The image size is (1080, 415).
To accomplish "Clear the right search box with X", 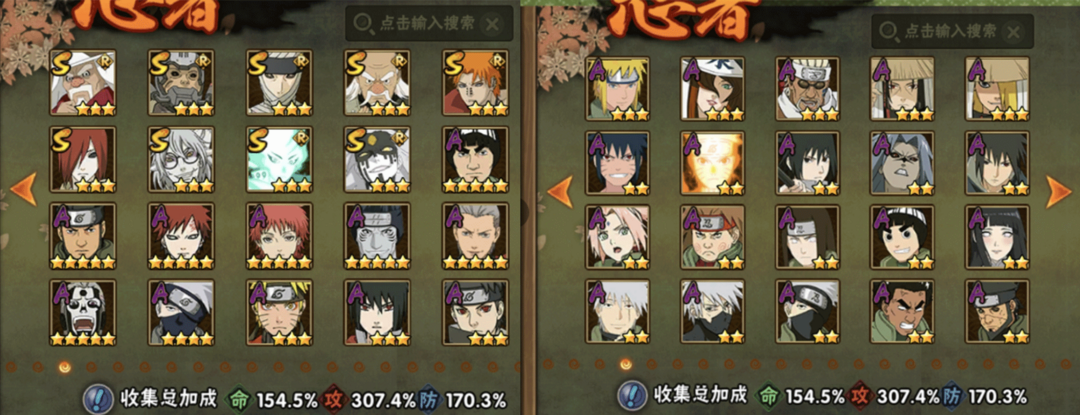I will click(x=1013, y=32).
